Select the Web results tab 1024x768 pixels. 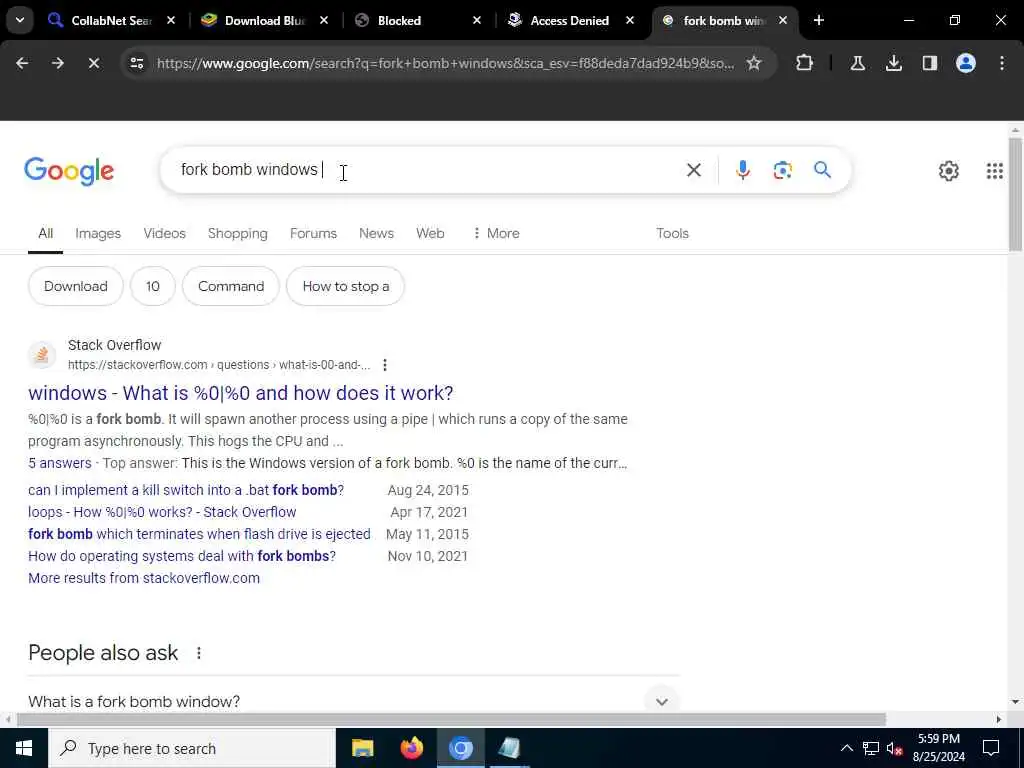430,234
